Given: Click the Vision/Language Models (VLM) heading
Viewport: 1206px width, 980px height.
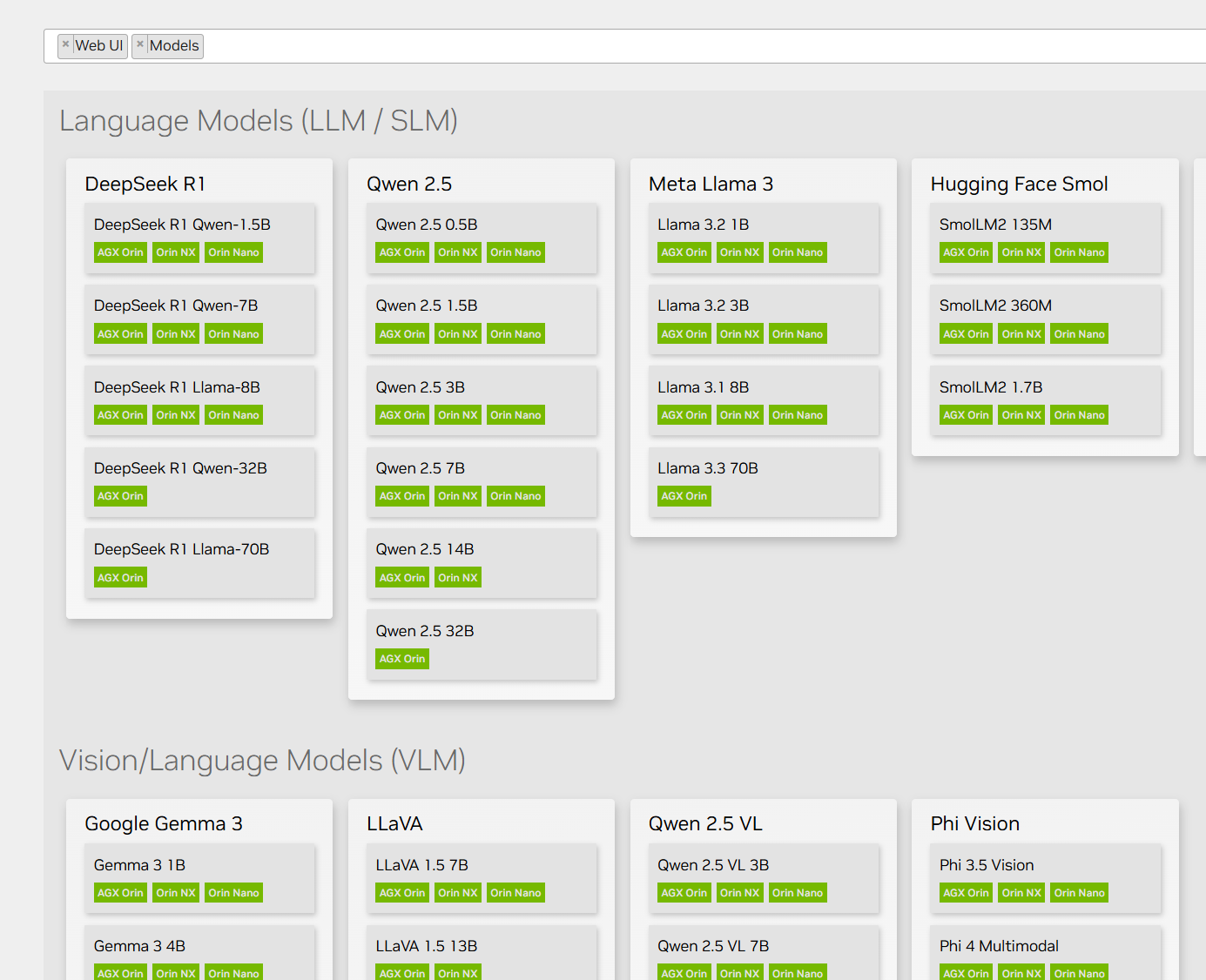Looking at the screenshot, I should 262,761.
